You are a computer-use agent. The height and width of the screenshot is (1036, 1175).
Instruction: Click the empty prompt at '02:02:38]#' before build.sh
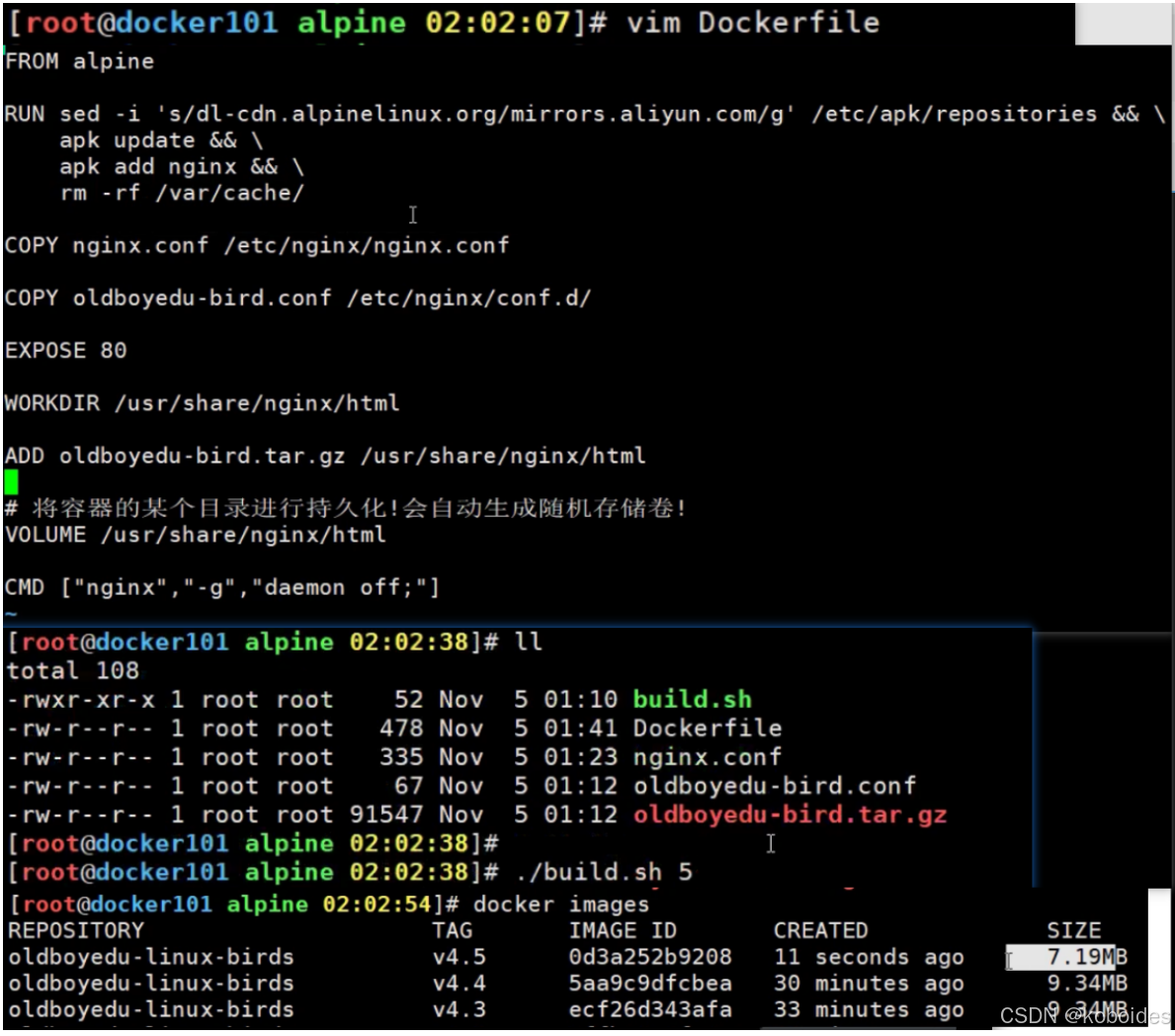pyautogui.click(x=253, y=843)
